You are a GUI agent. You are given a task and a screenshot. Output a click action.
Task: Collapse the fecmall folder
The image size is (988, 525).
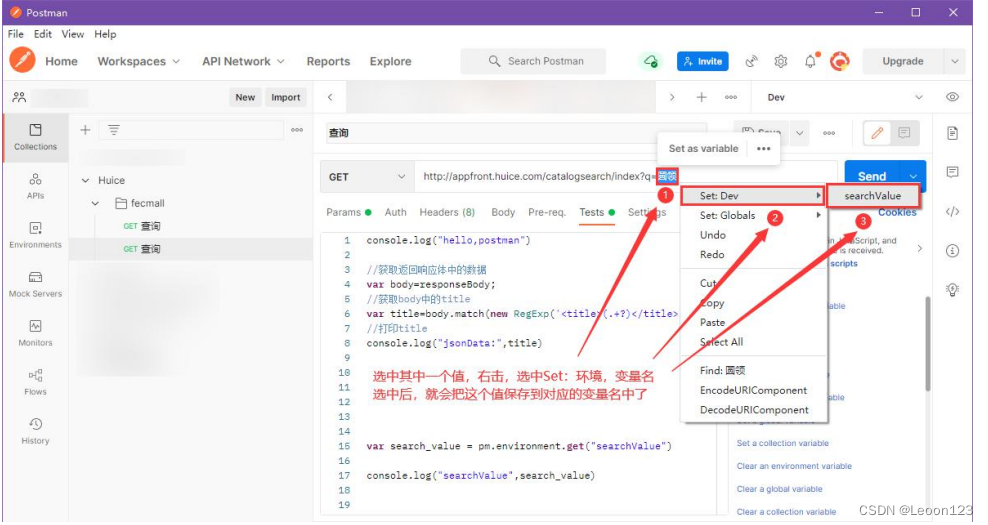[95, 204]
